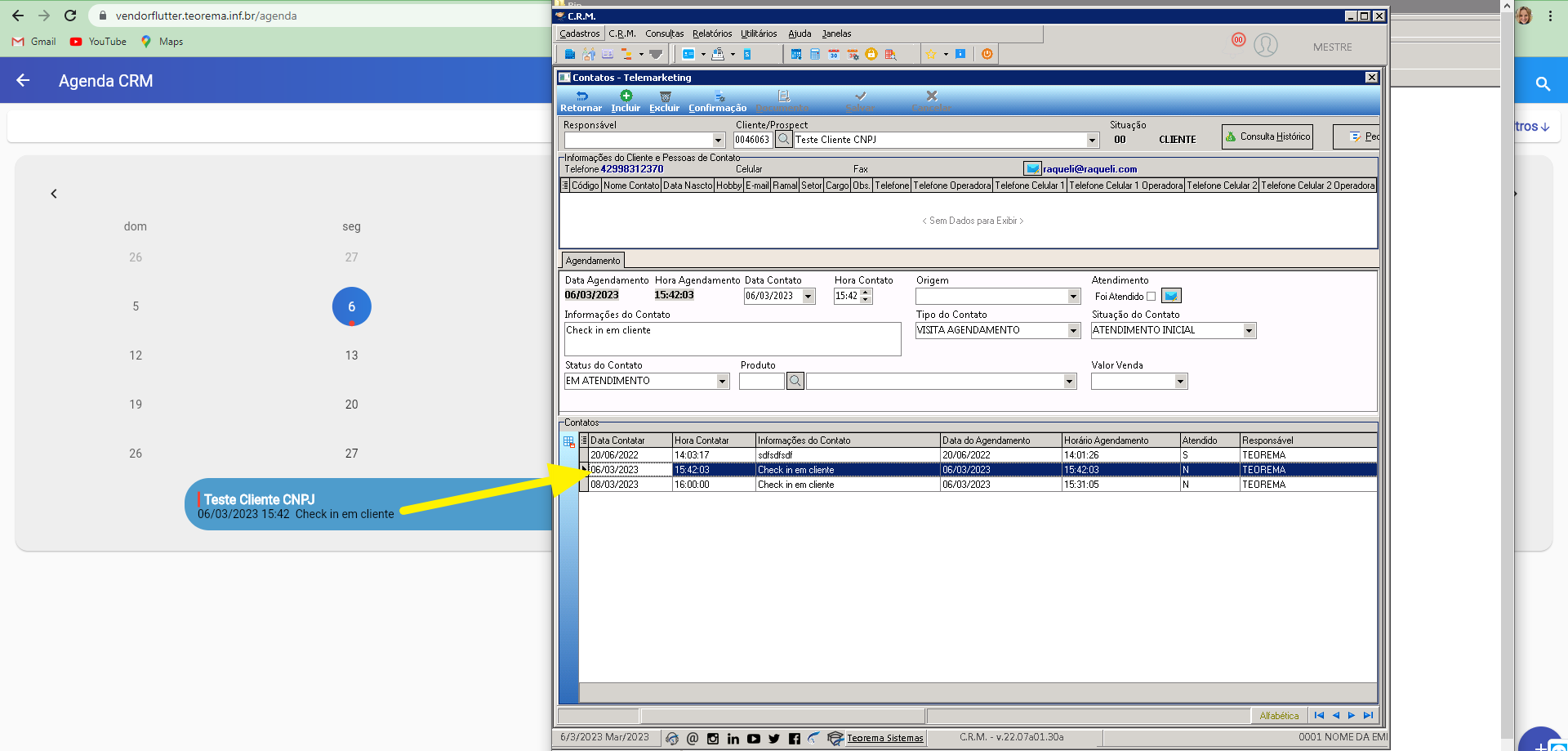Click the LinkedIn icon in status bar
This screenshot has width=1568, height=751.
[733, 739]
